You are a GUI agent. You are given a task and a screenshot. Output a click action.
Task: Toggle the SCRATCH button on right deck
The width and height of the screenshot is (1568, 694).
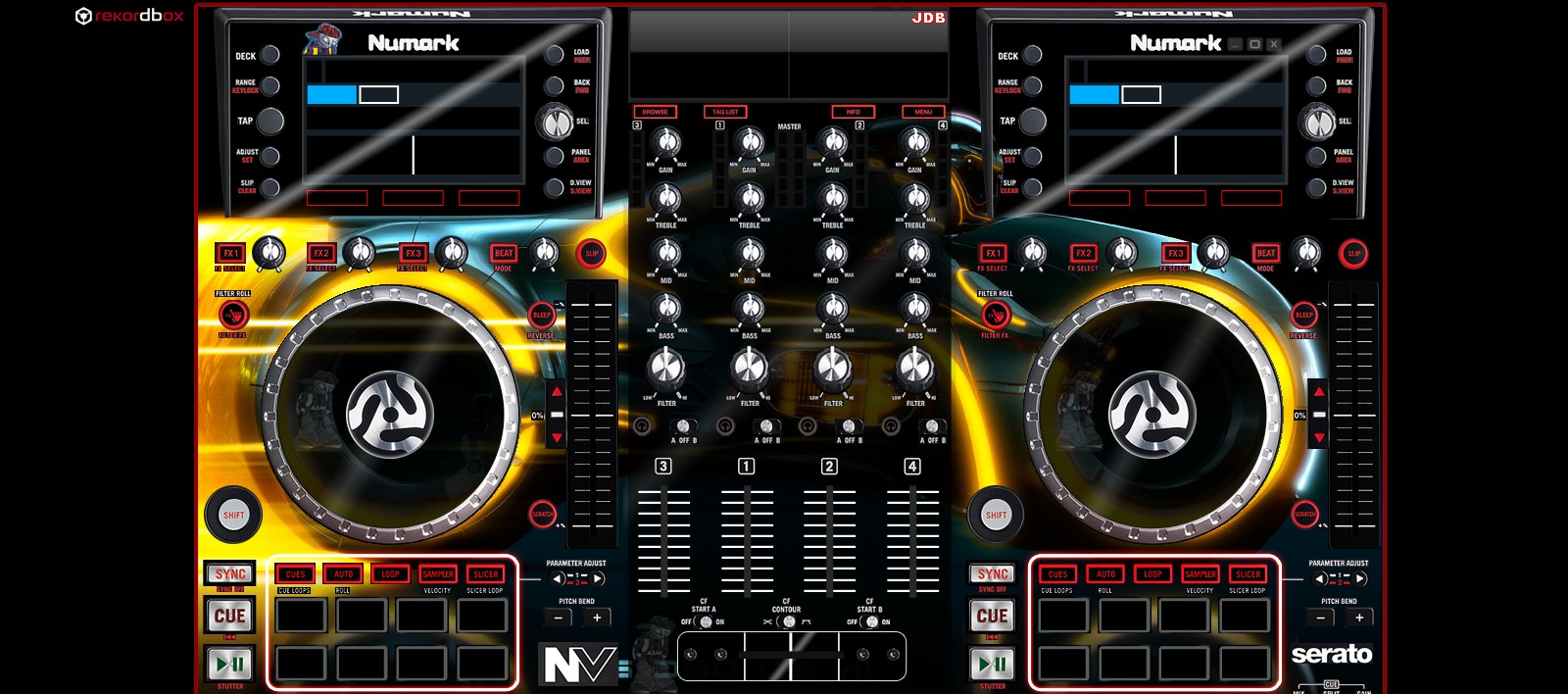(x=1304, y=514)
